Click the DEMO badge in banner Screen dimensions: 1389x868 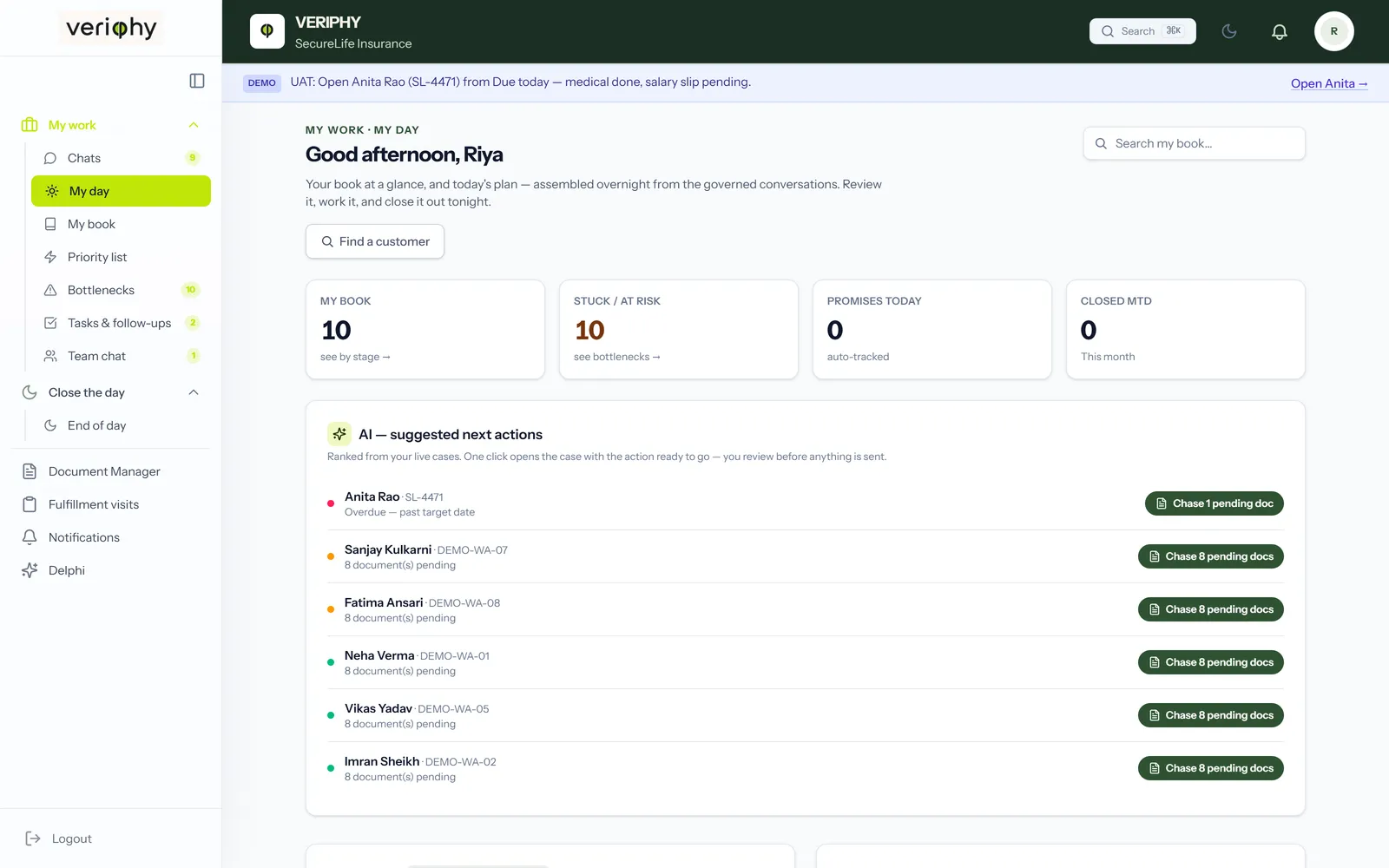[261, 83]
